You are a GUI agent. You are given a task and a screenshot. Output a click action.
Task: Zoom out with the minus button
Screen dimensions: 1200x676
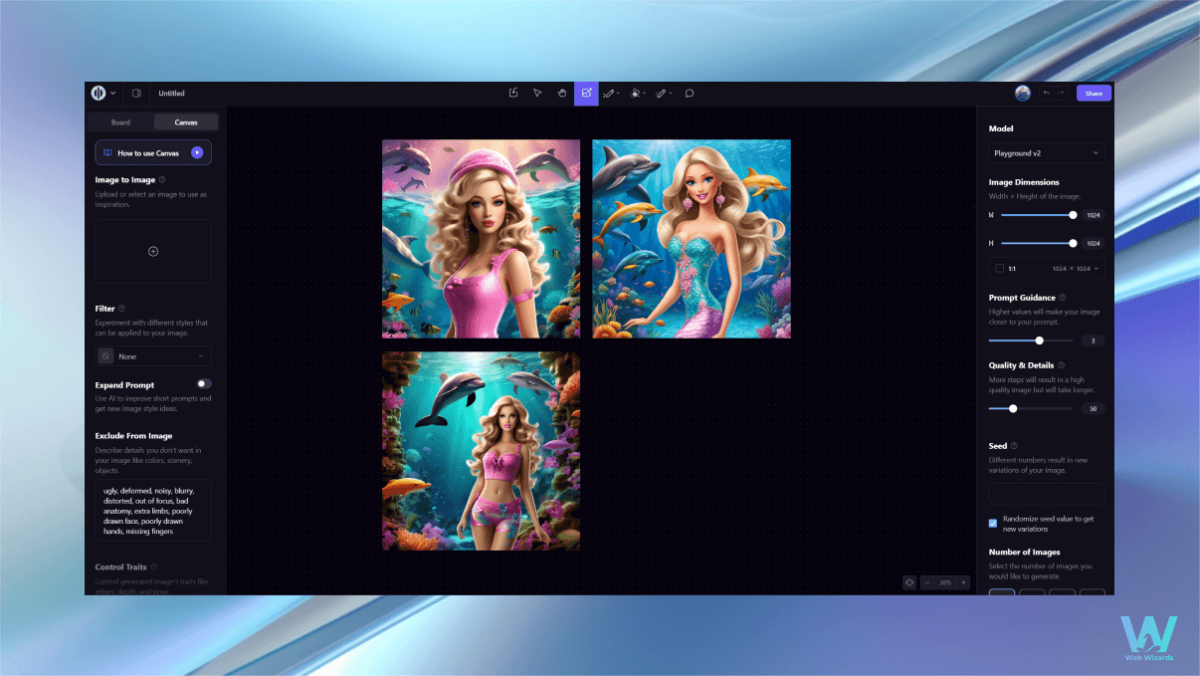pyautogui.click(x=927, y=582)
